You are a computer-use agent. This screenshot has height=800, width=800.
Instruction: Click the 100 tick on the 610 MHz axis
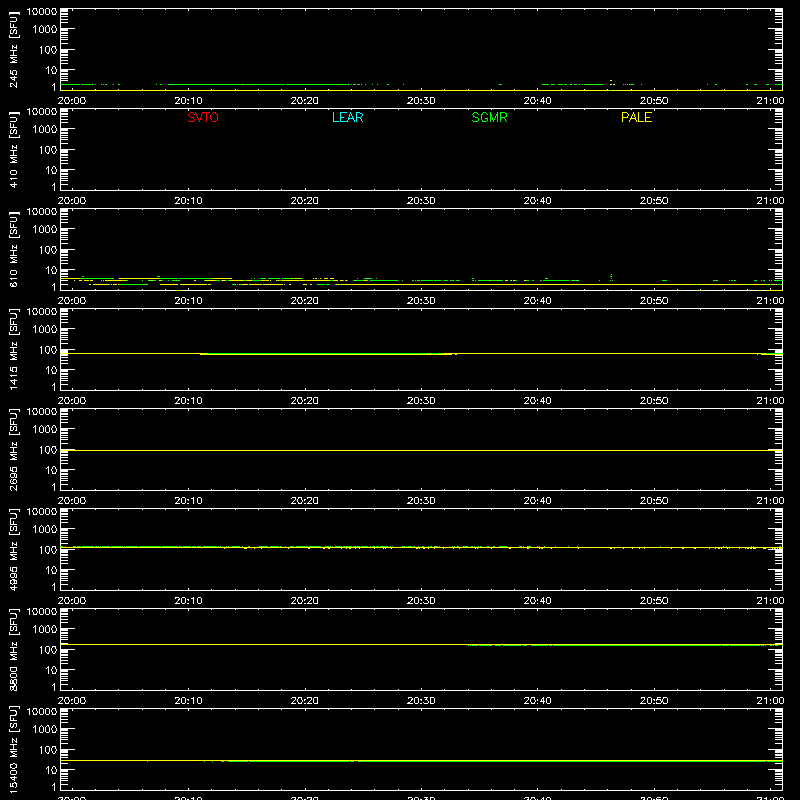pyautogui.click(x=48, y=250)
